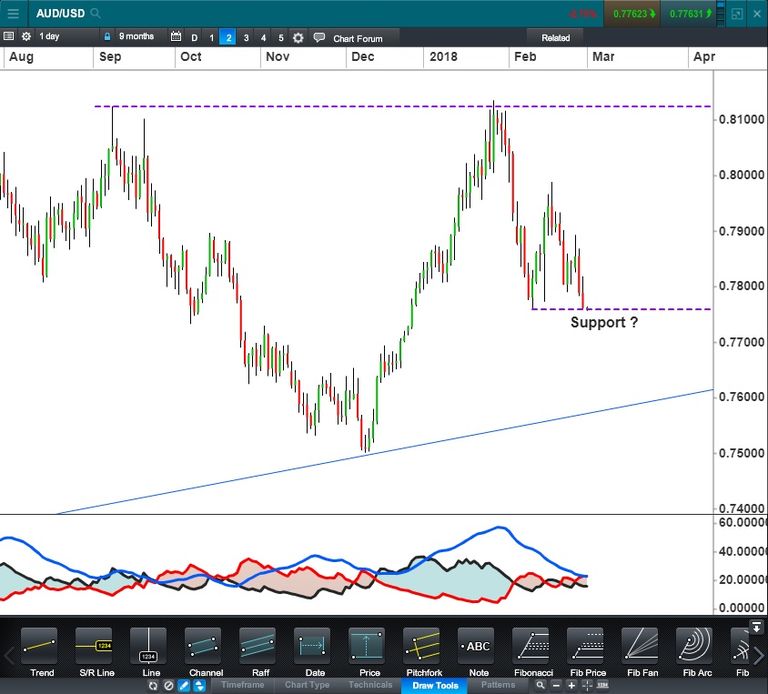Select layout preset 1

coord(211,37)
